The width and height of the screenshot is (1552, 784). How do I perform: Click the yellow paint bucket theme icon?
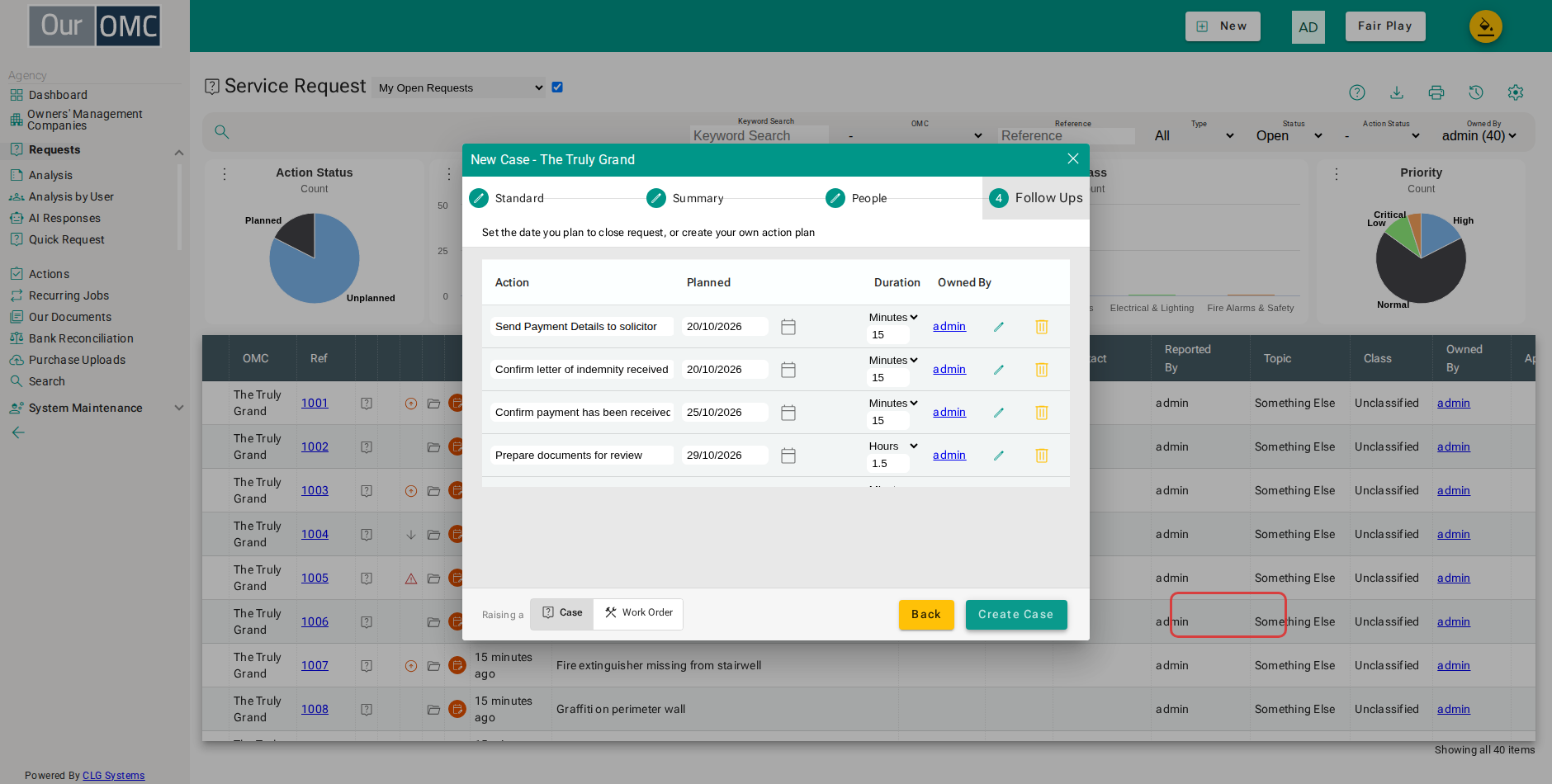1486,26
